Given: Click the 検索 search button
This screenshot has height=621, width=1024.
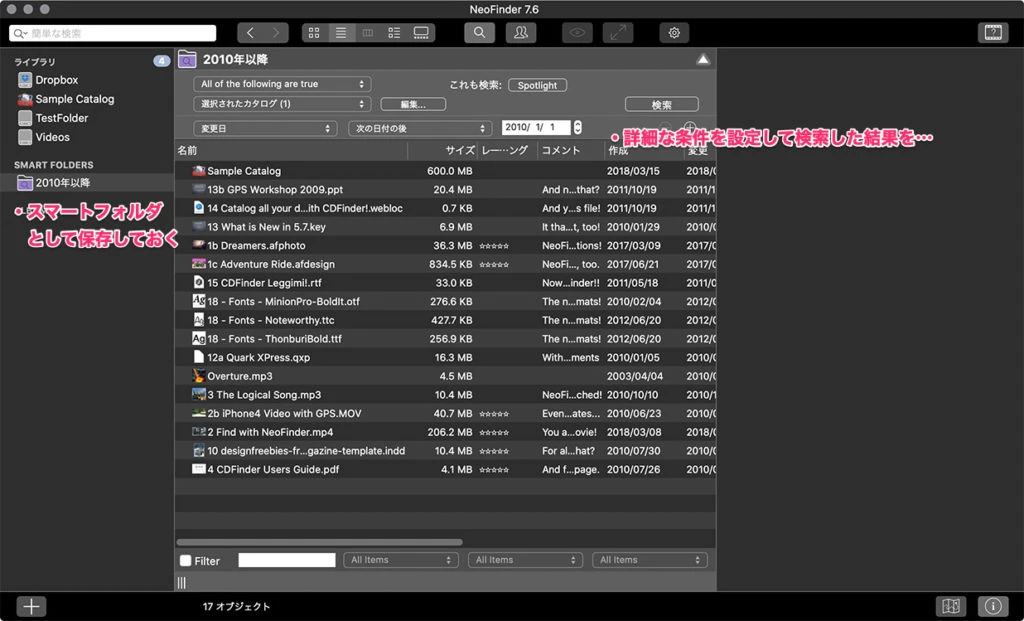Looking at the screenshot, I should [x=662, y=104].
